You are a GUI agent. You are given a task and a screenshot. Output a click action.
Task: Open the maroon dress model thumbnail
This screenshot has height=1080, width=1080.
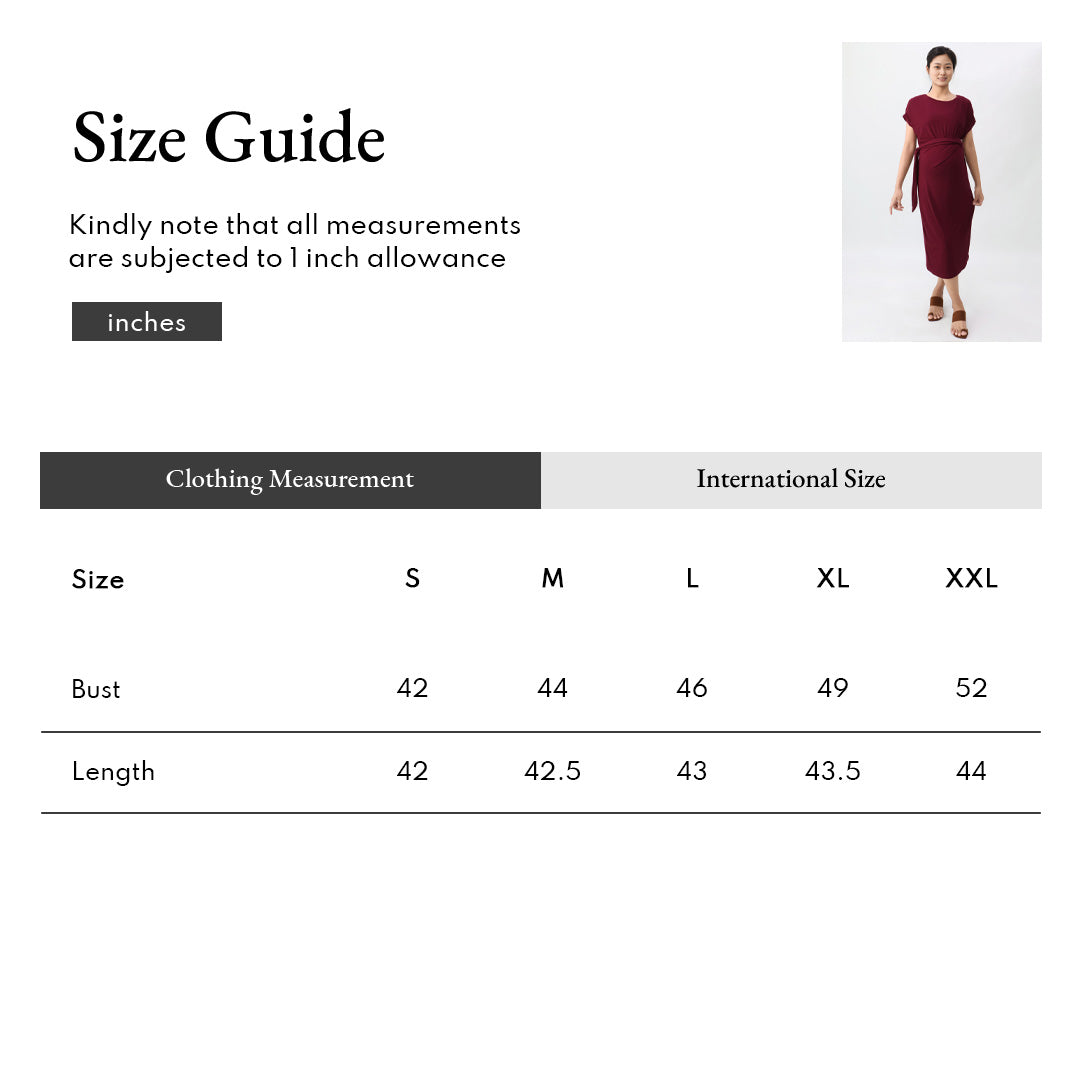pyautogui.click(x=941, y=192)
